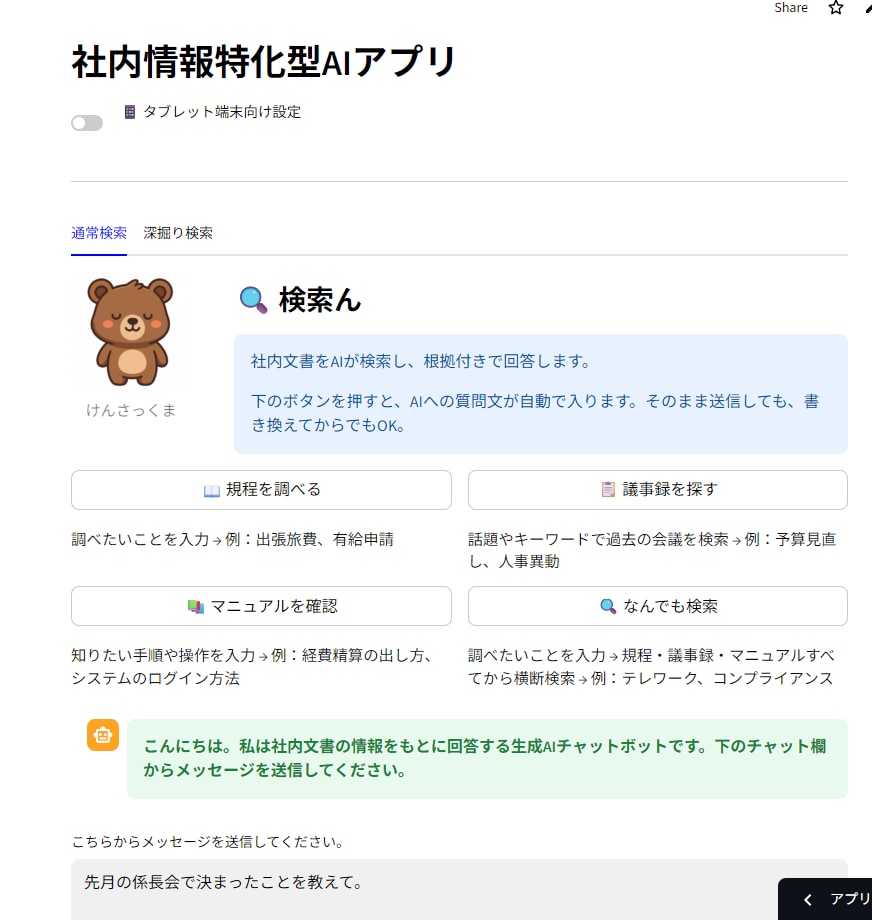Click the chat message input field
Viewport: 872px width, 920px height.
459,889
